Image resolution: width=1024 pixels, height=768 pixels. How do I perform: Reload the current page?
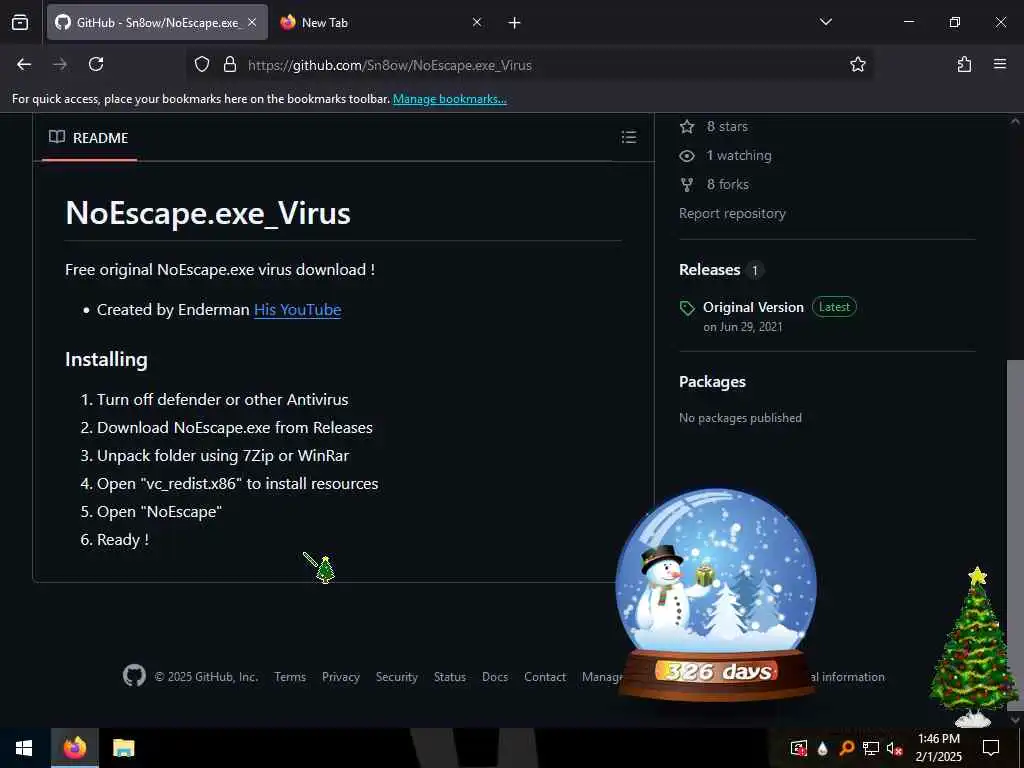click(x=96, y=64)
